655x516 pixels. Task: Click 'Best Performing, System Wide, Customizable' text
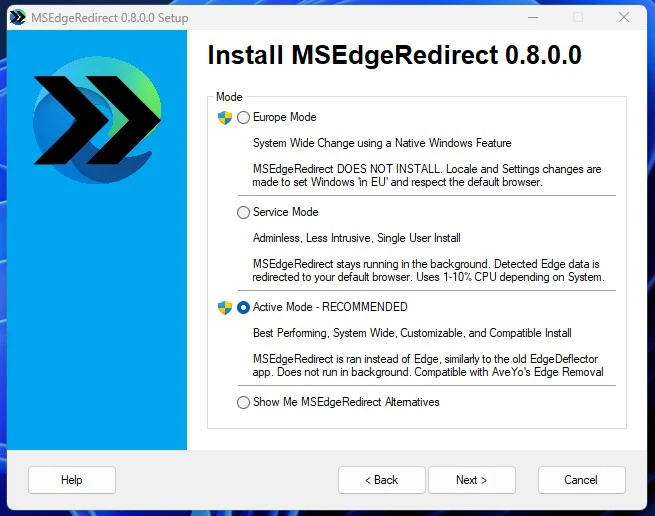pyautogui.click(x=412, y=333)
